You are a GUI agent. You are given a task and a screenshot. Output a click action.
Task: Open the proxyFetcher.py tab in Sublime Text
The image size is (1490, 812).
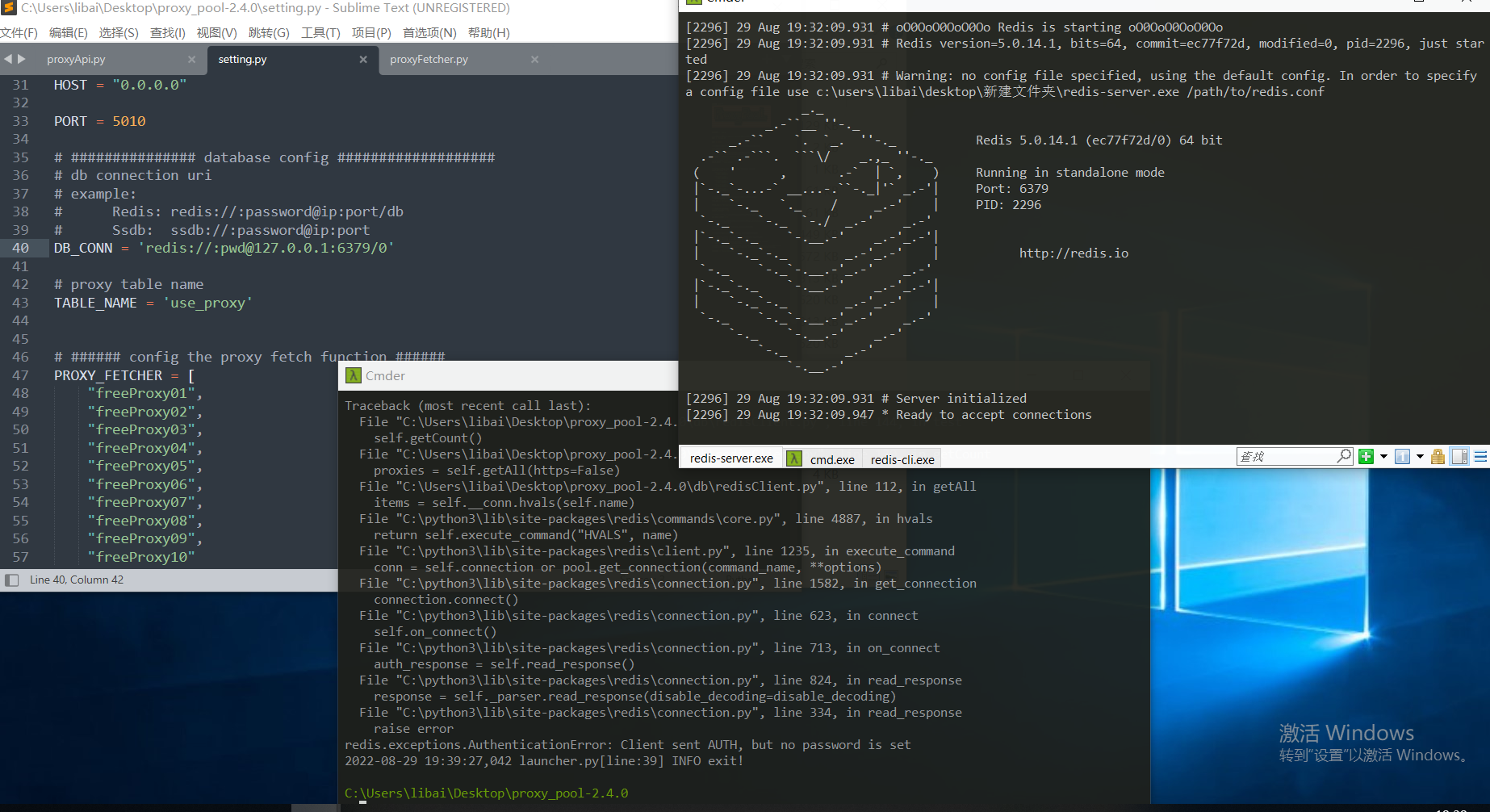pos(429,60)
